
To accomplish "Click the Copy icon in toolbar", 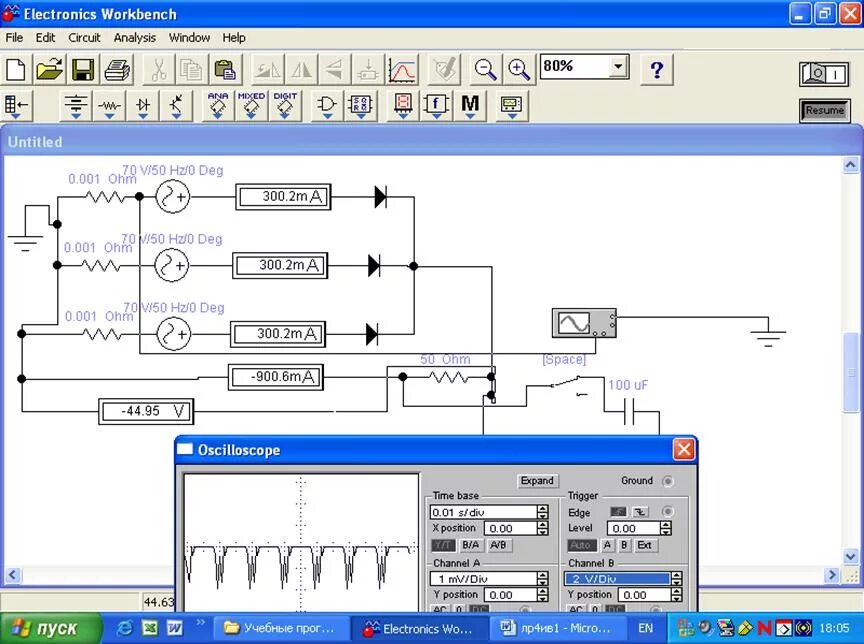I will point(191,69).
